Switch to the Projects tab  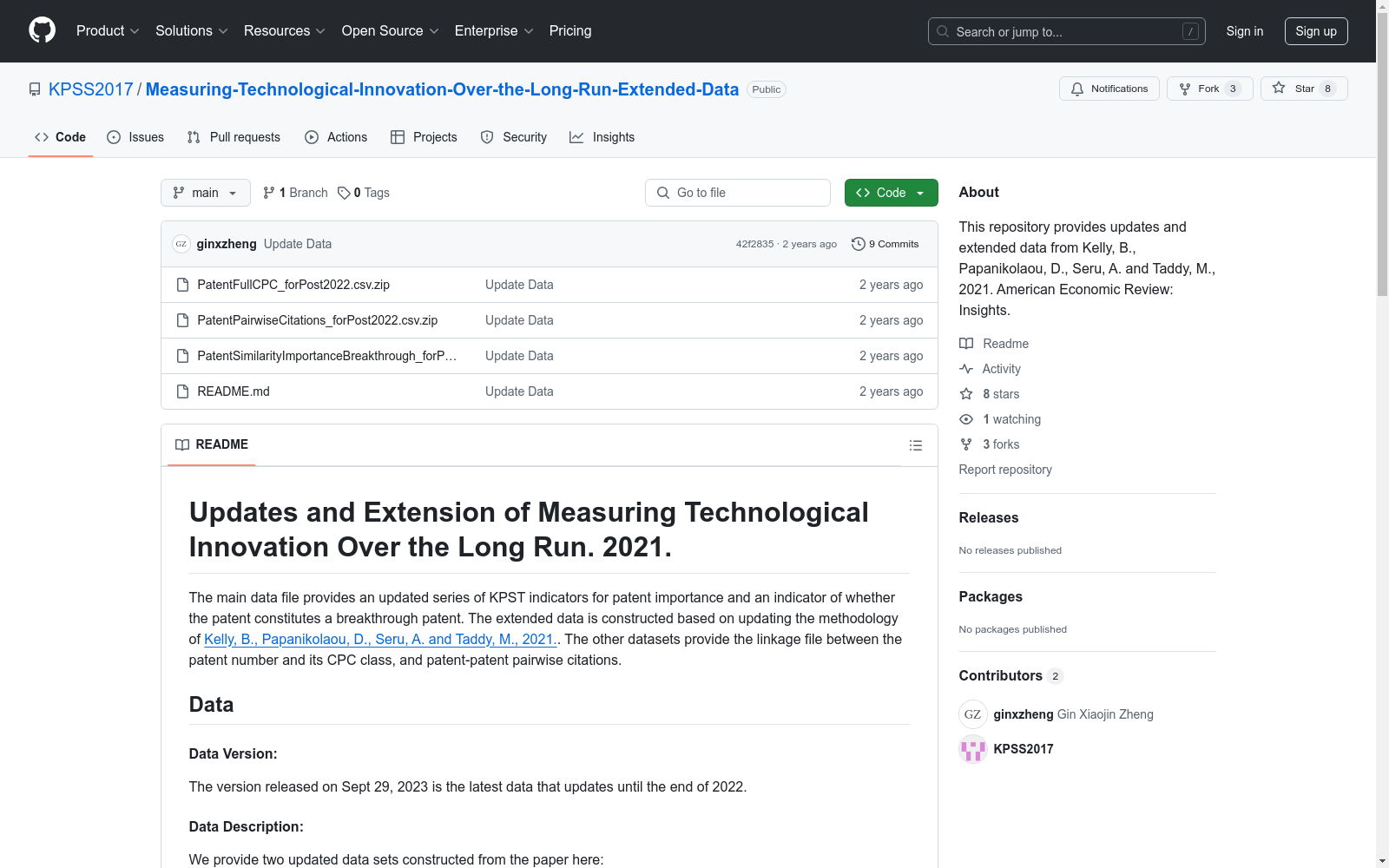tap(424, 137)
